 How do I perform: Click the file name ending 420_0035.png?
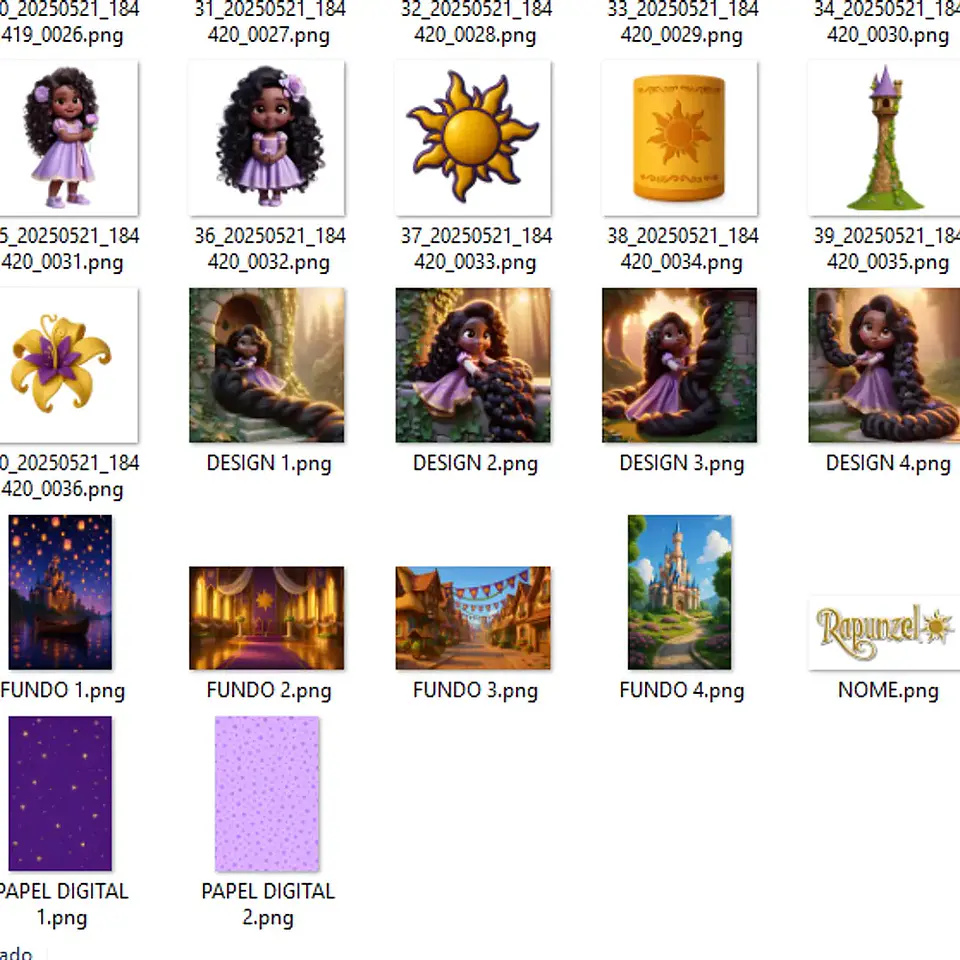[887, 249]
